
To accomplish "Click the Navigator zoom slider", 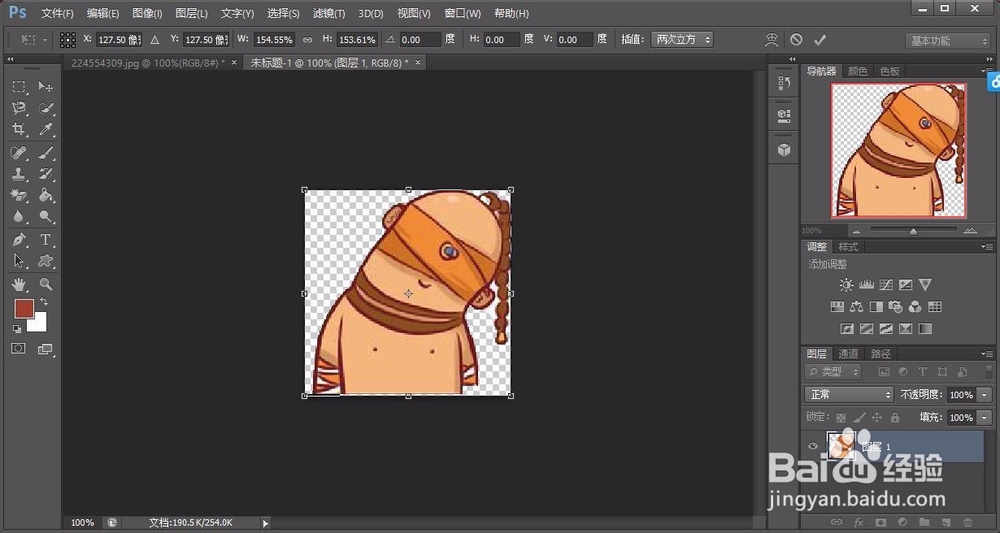I will [x=913, y=231].
